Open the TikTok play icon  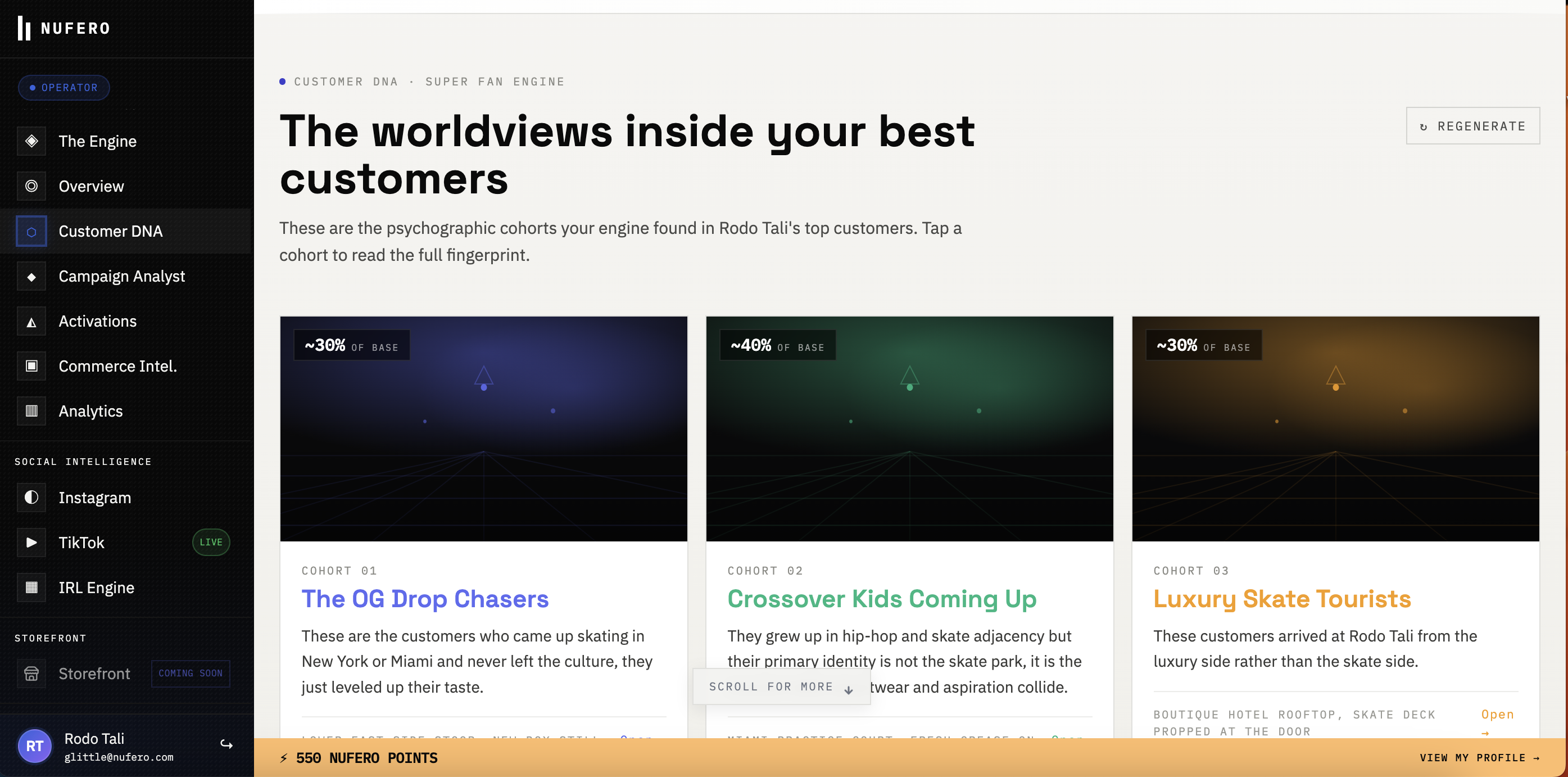[x=31, y=543]
